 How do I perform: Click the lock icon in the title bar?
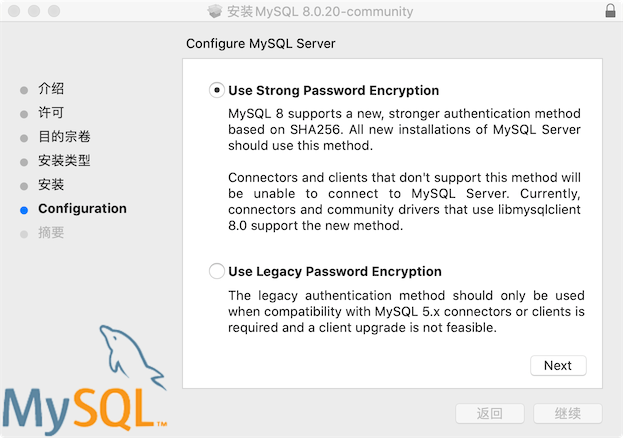(610, 11)
